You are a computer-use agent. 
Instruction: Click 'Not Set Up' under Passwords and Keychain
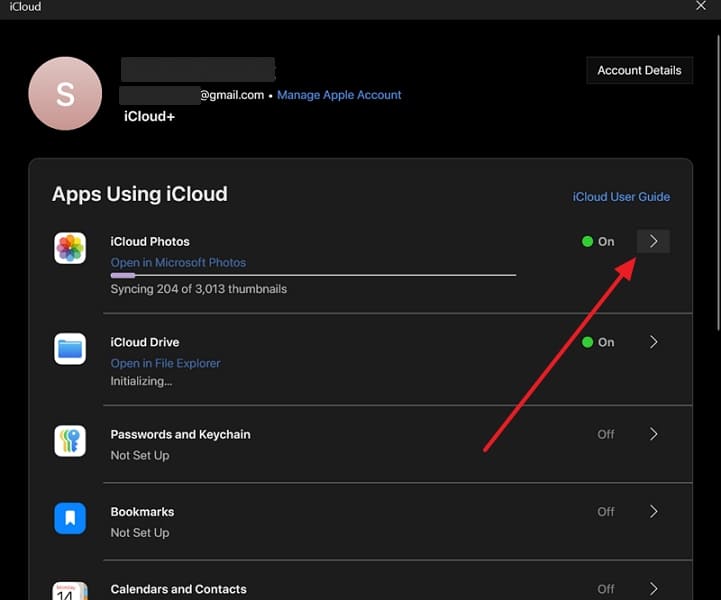[140, 455]
